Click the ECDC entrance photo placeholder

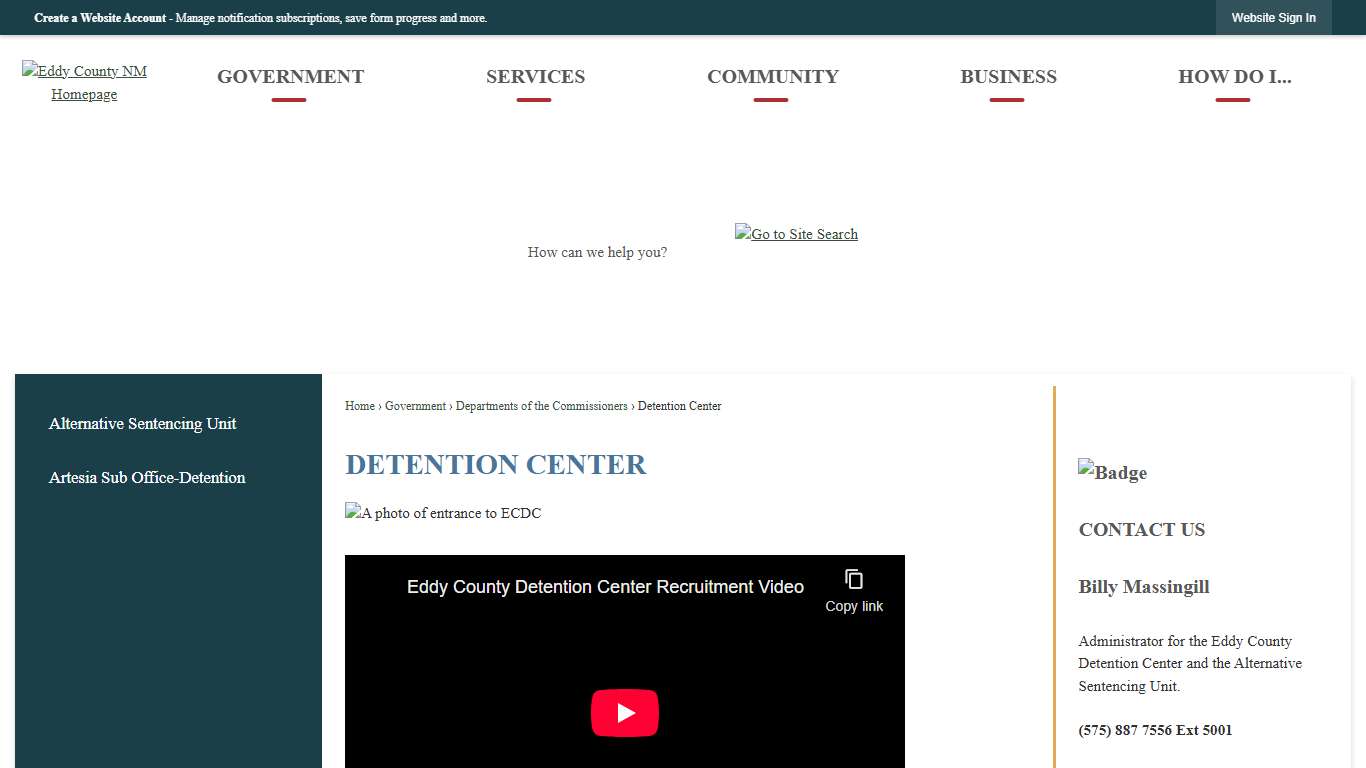443,513
